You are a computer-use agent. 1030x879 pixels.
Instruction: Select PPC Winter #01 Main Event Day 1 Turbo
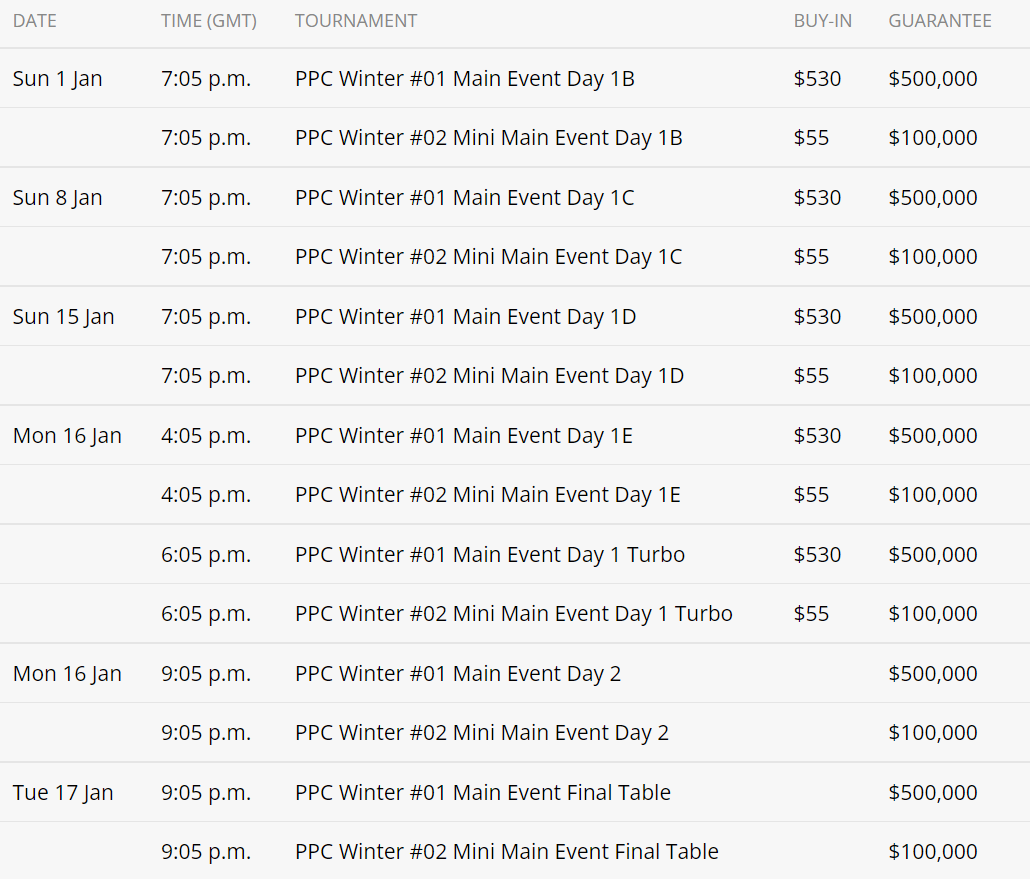pos(490,555)
